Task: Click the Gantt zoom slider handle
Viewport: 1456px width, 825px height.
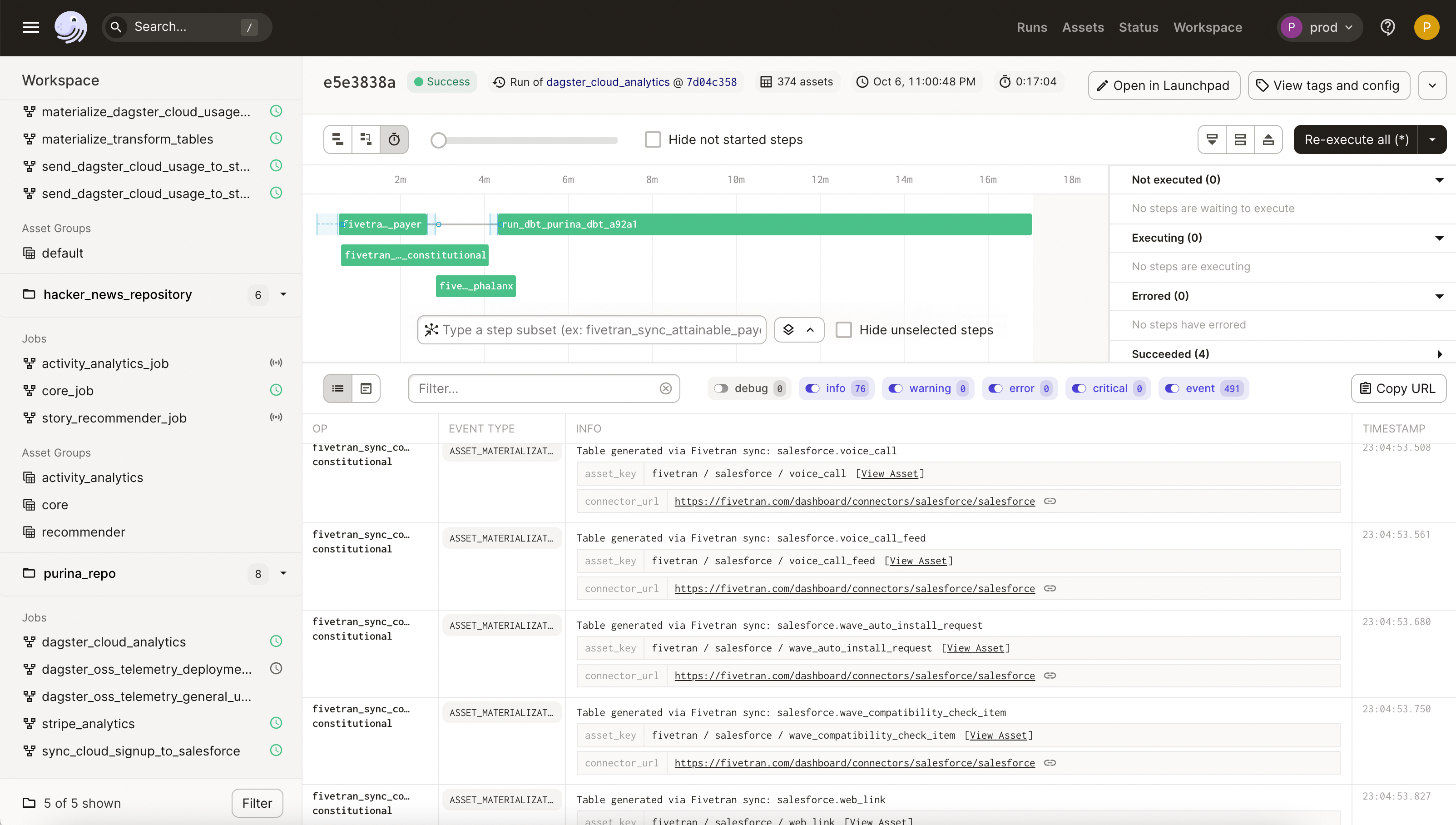Action: [438, 140]
